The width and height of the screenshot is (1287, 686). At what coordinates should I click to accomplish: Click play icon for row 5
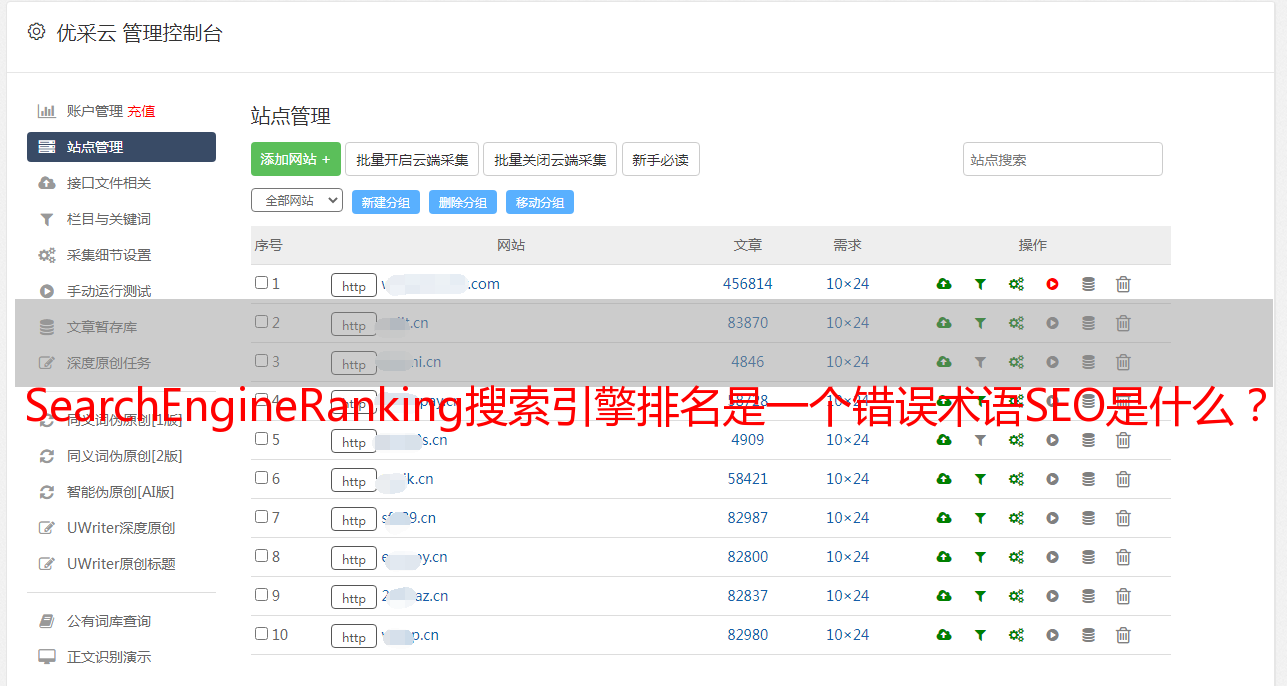click(1052, 440)
